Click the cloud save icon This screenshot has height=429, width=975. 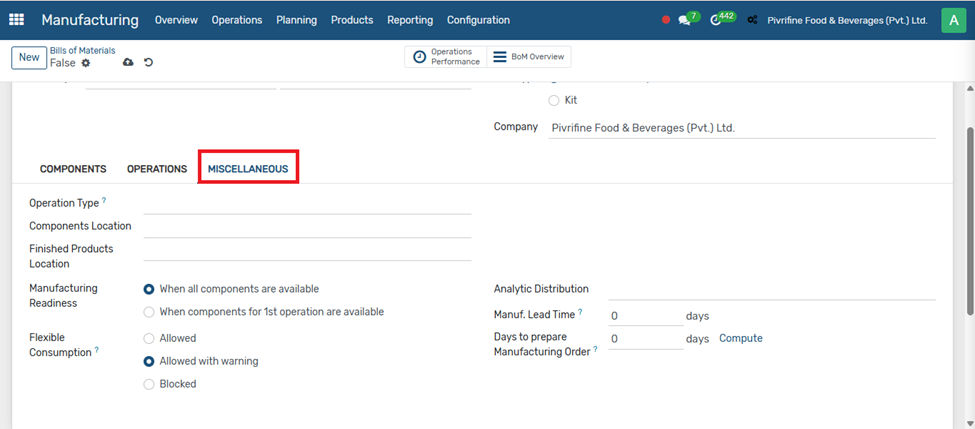click(128, 63)
